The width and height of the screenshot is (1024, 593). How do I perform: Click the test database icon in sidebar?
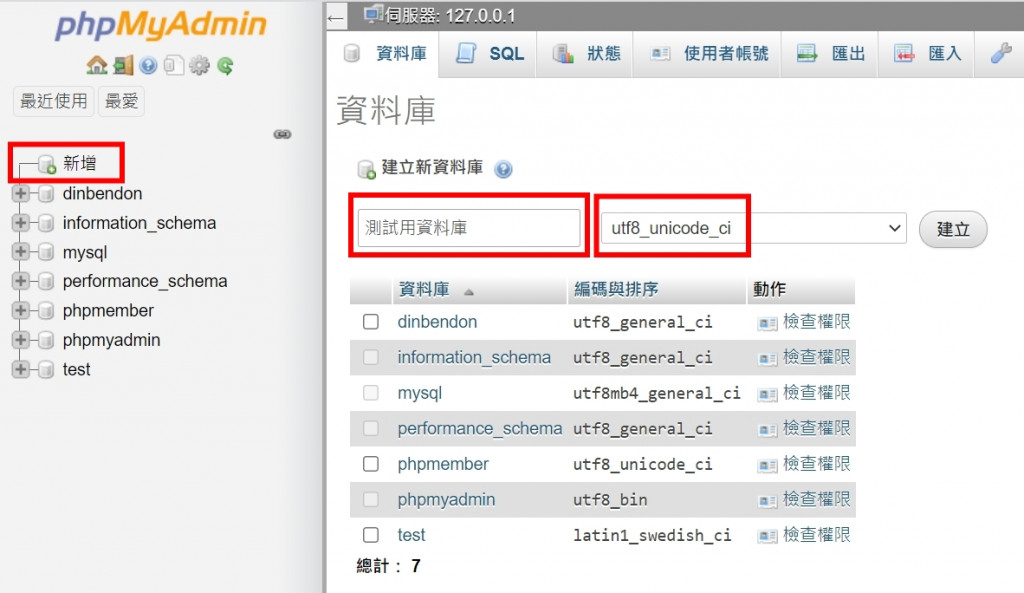[46, 370]
